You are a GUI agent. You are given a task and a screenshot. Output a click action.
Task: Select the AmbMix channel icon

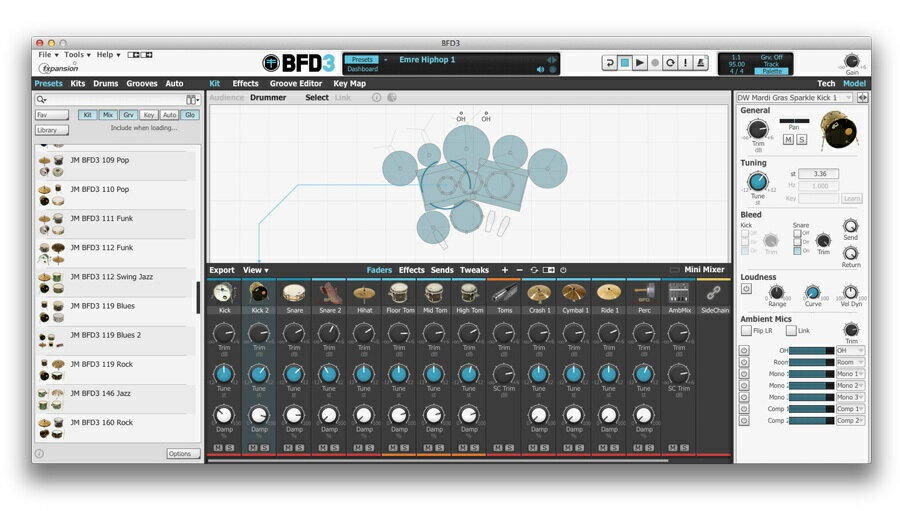679,293
